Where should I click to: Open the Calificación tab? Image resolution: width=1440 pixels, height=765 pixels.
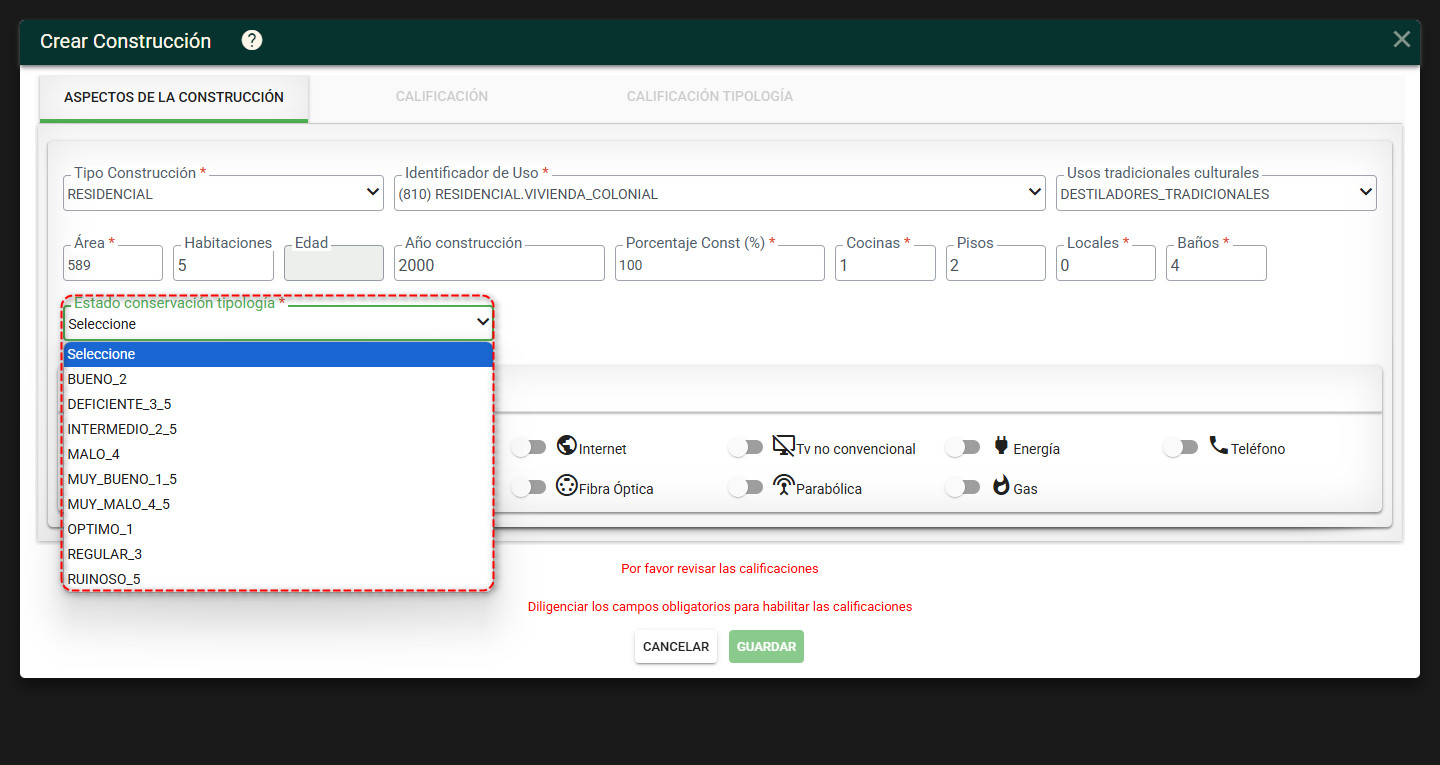[x=442, y=97]
